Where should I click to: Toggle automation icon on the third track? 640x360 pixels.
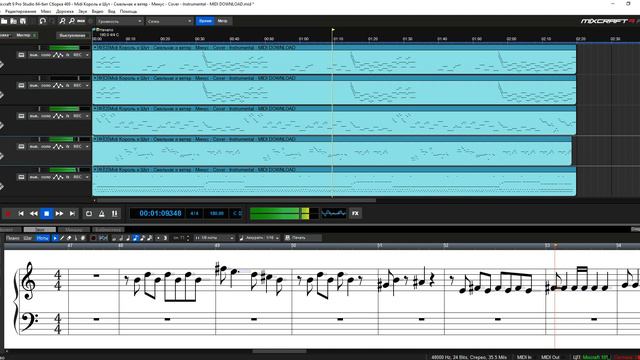[x=58, y=116]
